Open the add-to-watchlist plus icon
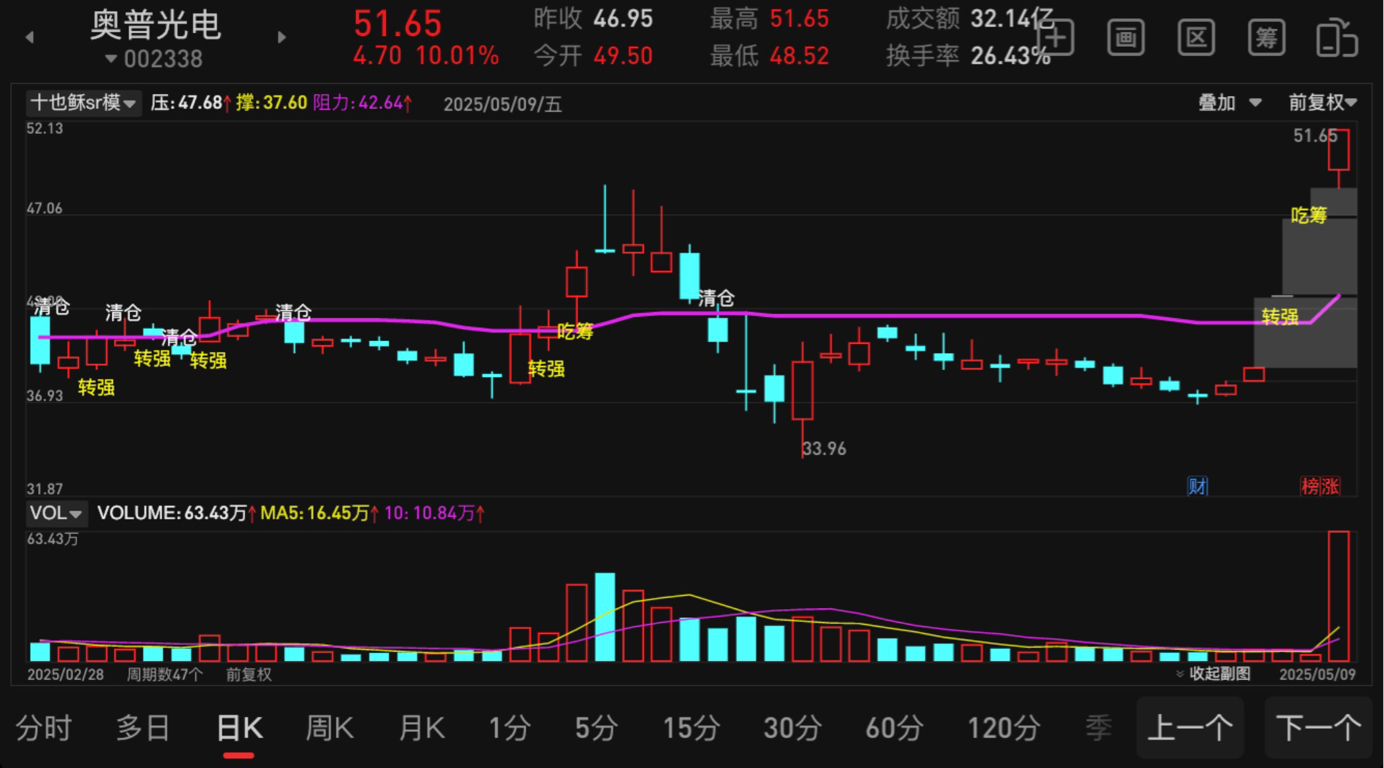The image size is (1384, 768). point(1056,38)
